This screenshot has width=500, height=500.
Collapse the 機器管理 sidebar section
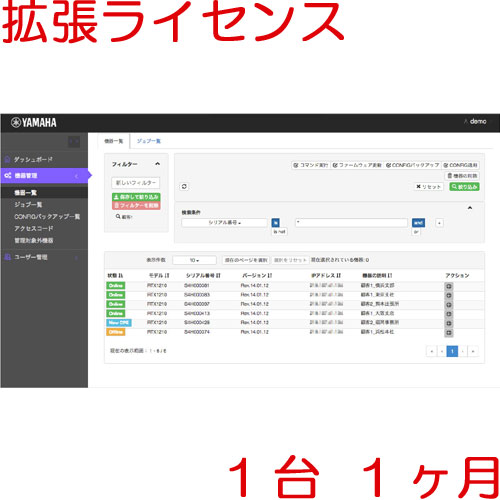click(44, 176)
